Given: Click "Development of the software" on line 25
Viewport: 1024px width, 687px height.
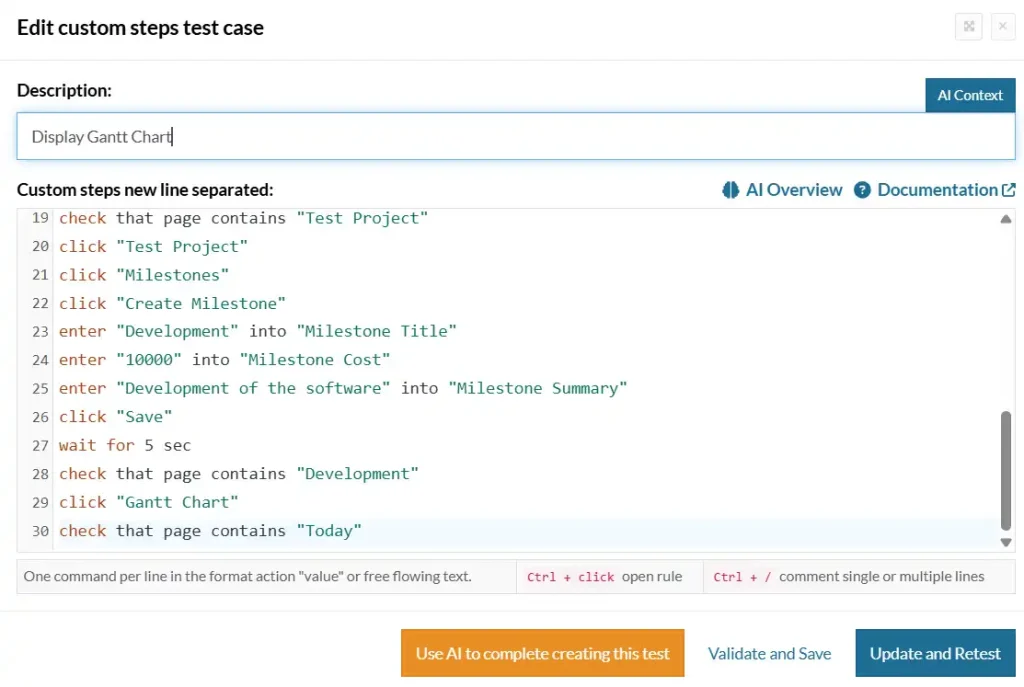Looking at the screenshot, I should click(253, 389).
